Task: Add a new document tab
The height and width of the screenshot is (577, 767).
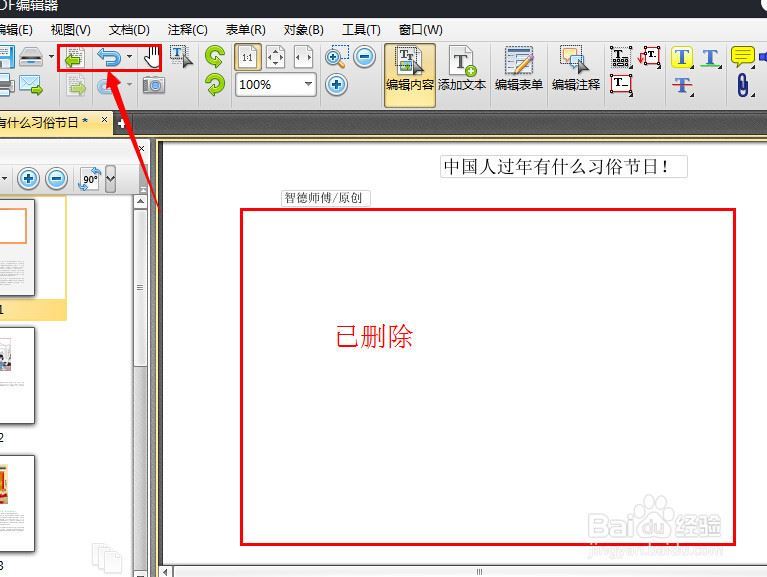Action: coord(121,124)
